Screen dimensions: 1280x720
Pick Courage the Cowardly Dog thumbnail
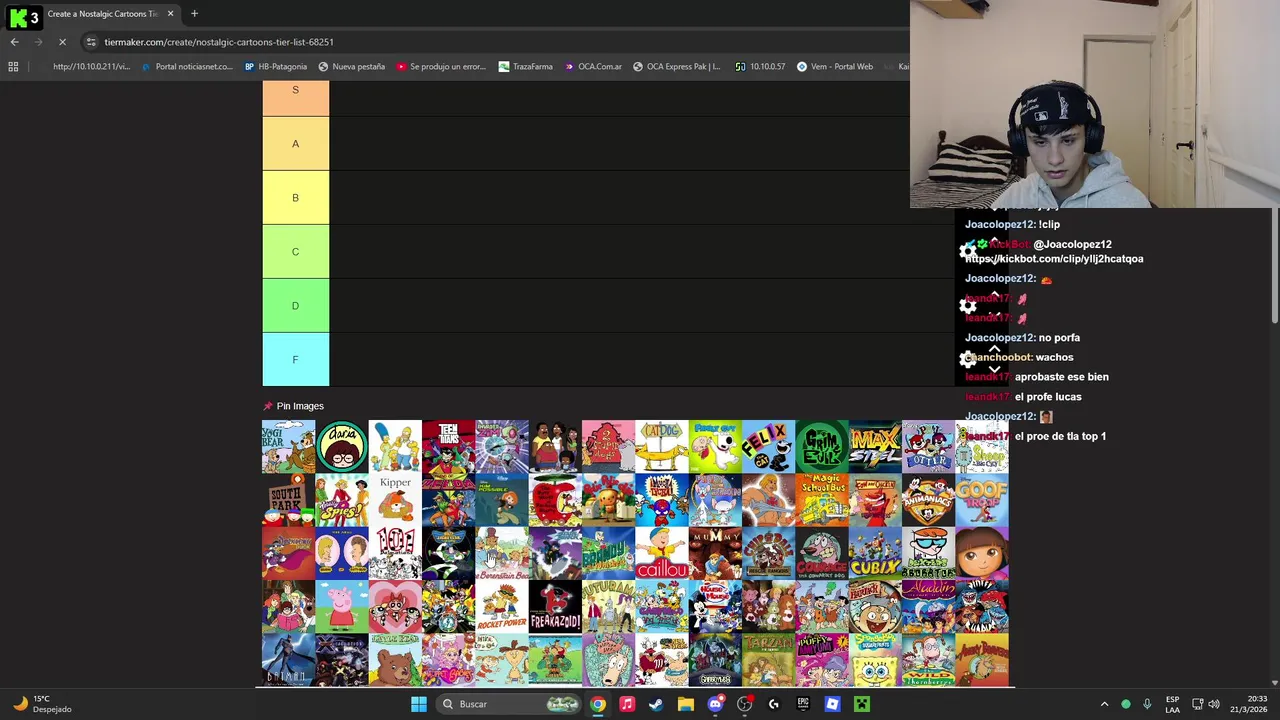822,553
